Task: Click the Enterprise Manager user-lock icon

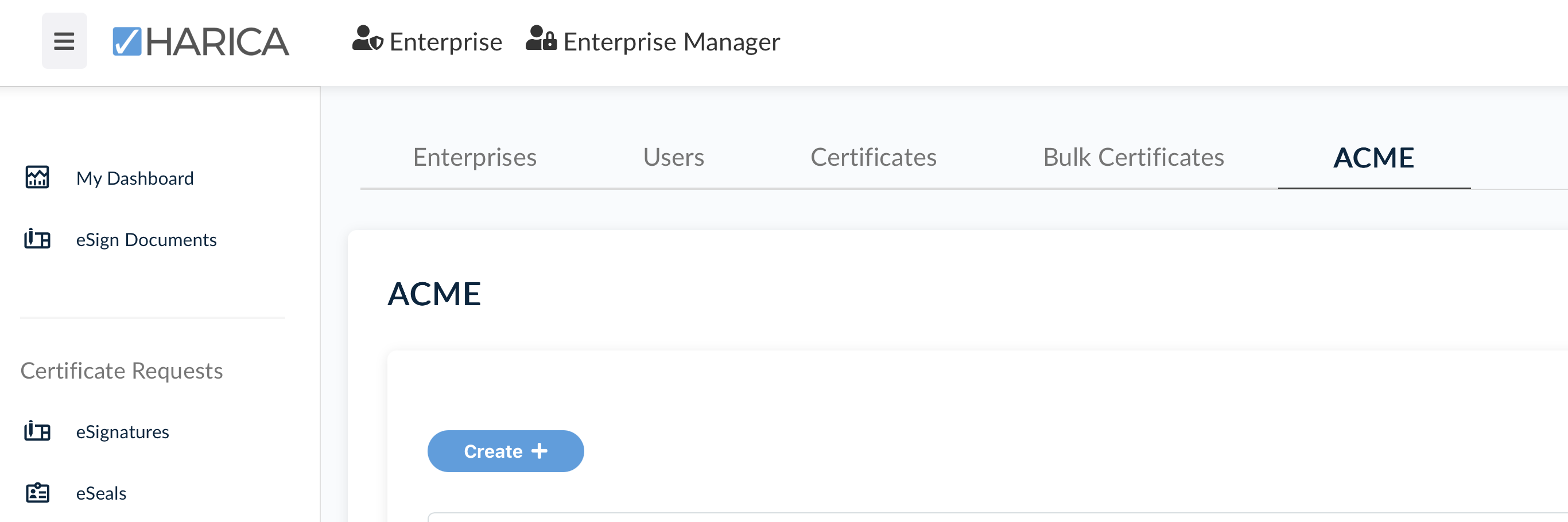Action: [x=541, y=39]
